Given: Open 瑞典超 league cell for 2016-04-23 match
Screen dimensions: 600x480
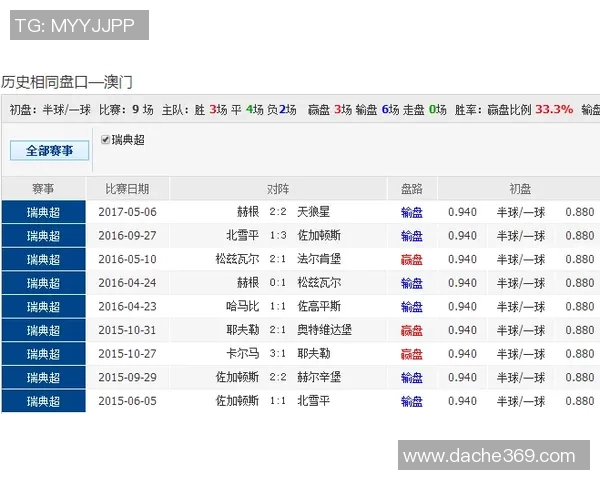Looking at the screenshot, I should [44, 307].
